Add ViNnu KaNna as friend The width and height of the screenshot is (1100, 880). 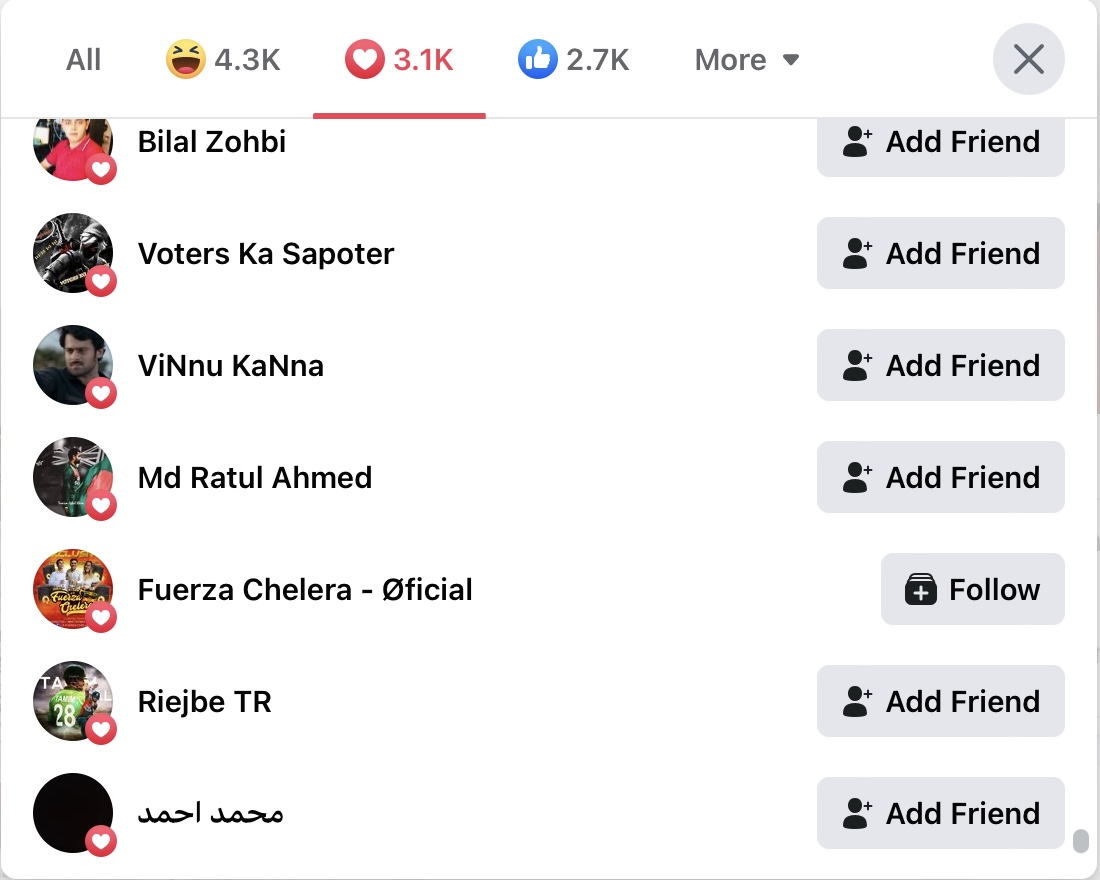pos(941,365)
